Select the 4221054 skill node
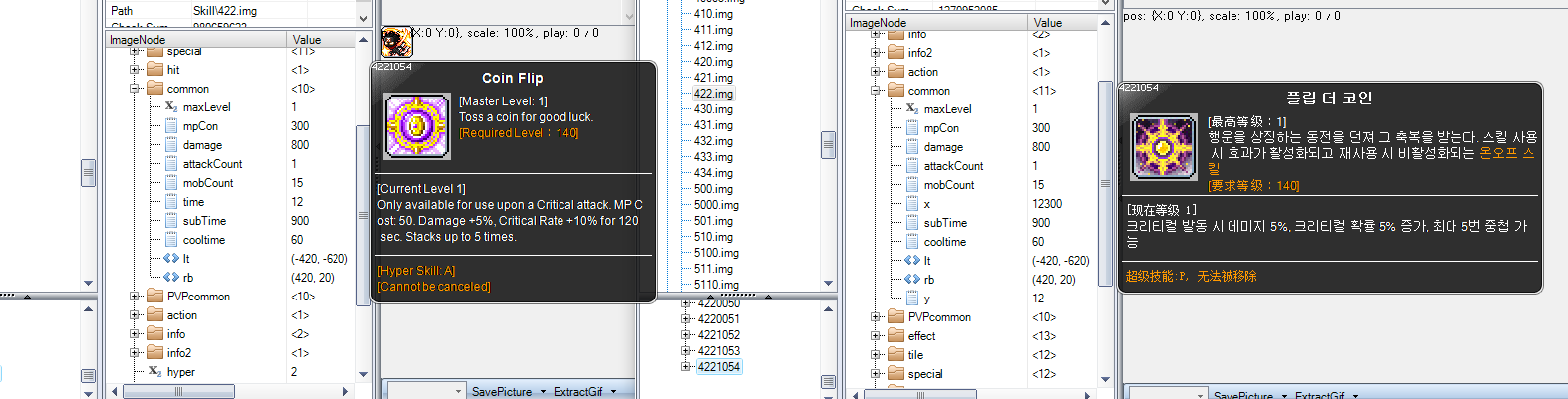The image size is (1568, 399). click(x=718, y=367)
